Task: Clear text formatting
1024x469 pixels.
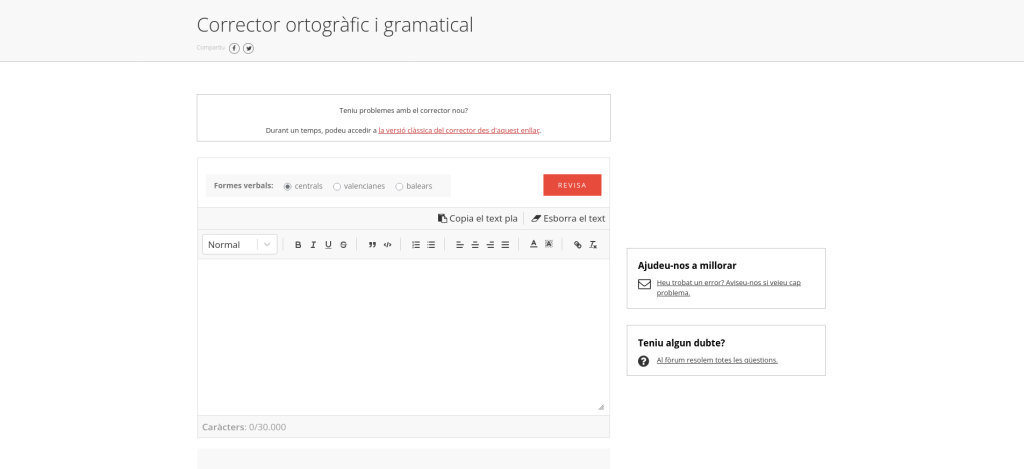Action: pos(593,245)
